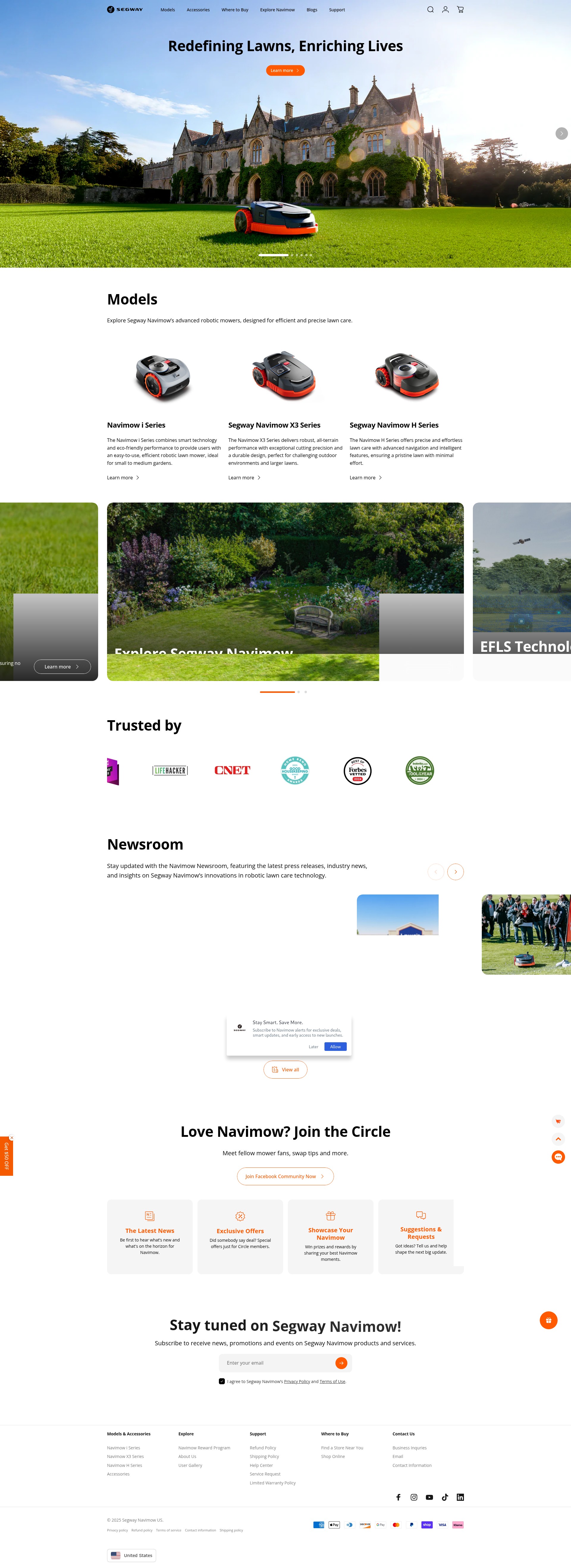Image resolution: width=571 pixels, height=1568 pixels.
Task: Open the LinkedIn social icon
Action: pyautogui.click(x=460, y=1497)
